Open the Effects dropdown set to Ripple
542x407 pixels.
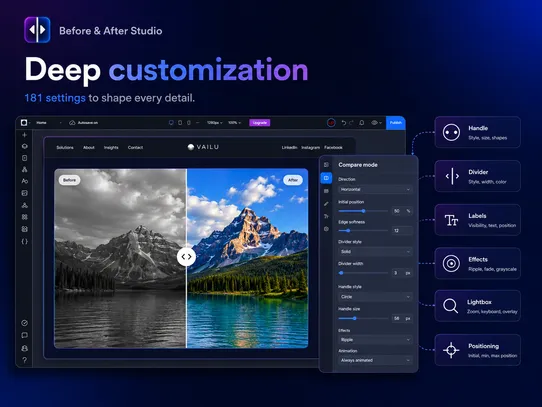375,340
